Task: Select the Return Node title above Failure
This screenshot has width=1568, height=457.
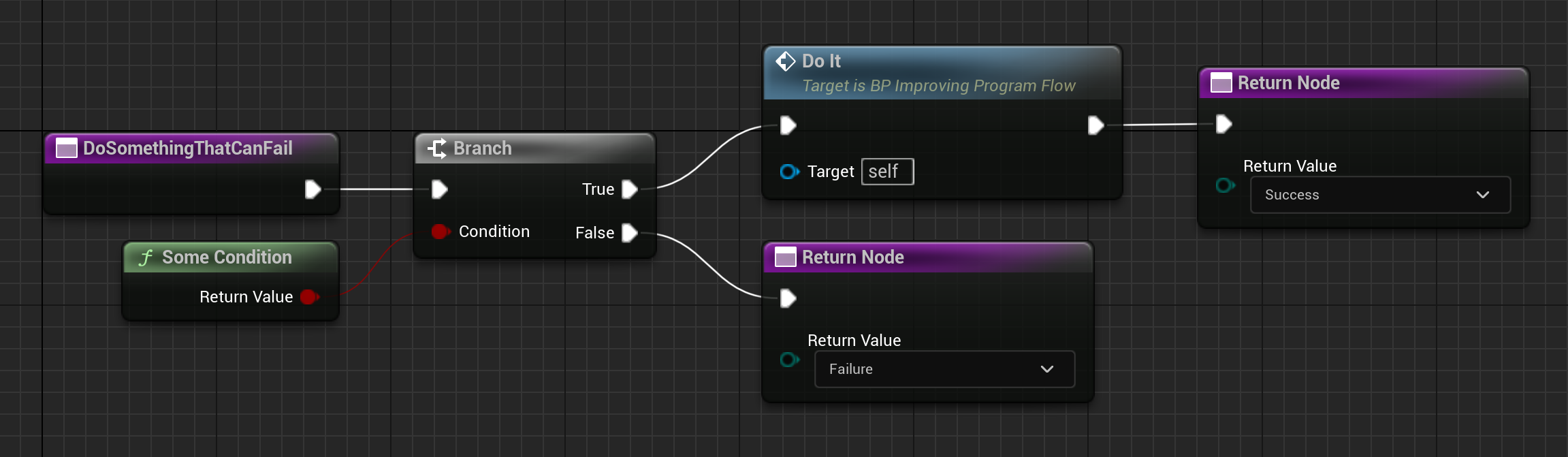Action: pyautogui.click(x=853, y=257)
